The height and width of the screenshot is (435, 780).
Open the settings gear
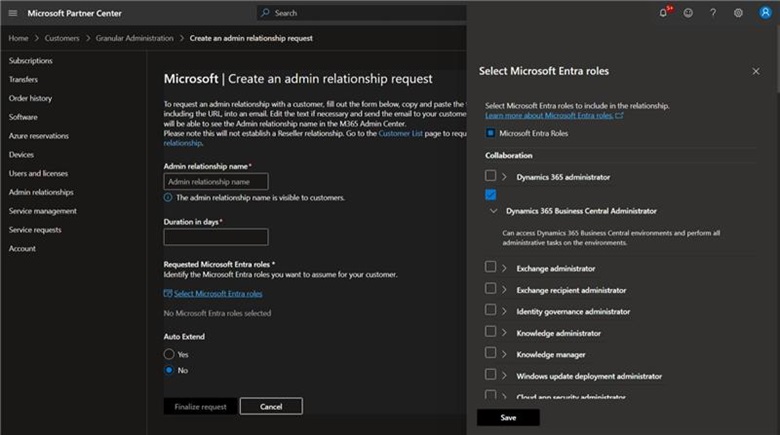(738, 13)
